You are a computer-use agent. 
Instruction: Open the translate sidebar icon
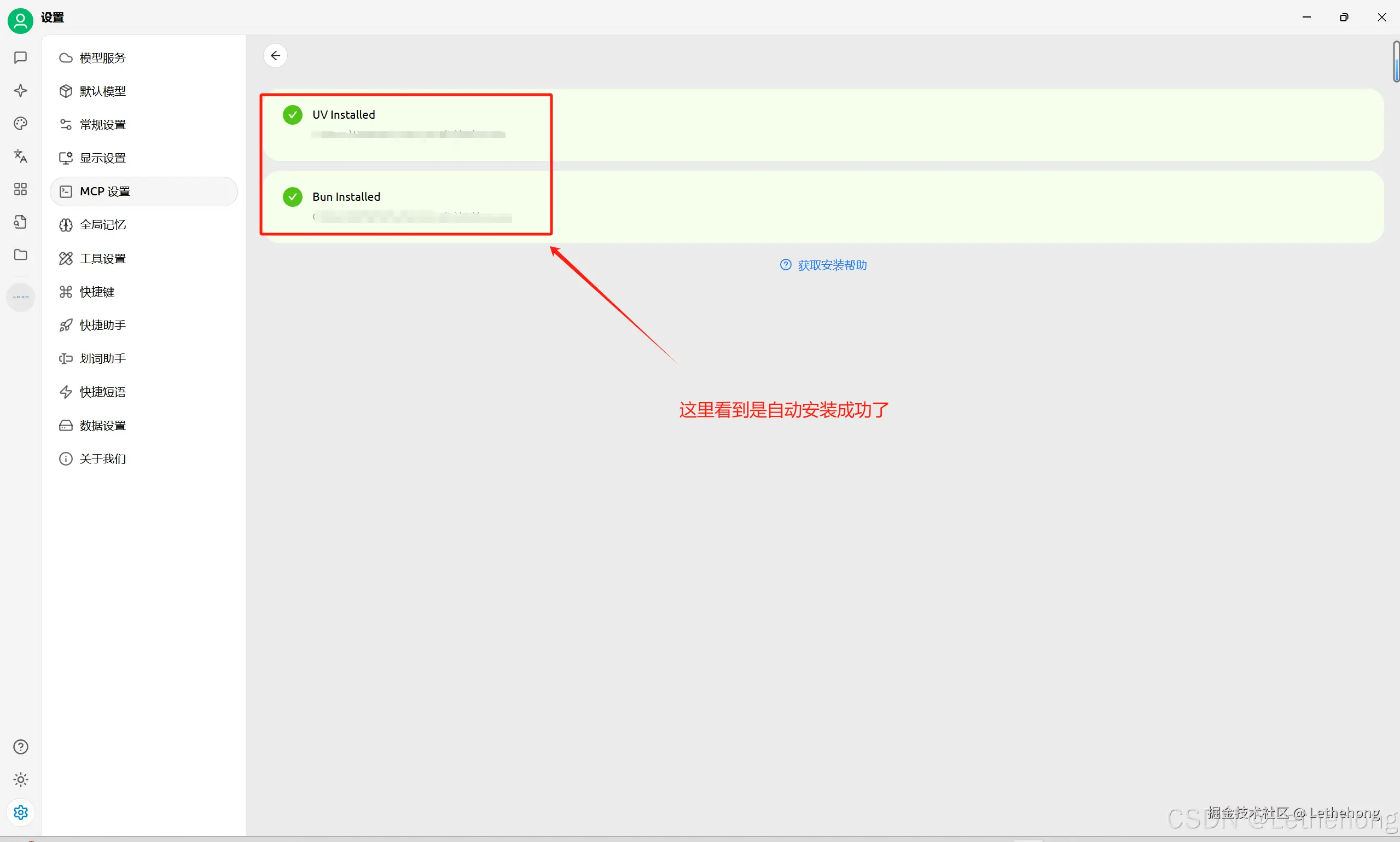tap(20, 156)
